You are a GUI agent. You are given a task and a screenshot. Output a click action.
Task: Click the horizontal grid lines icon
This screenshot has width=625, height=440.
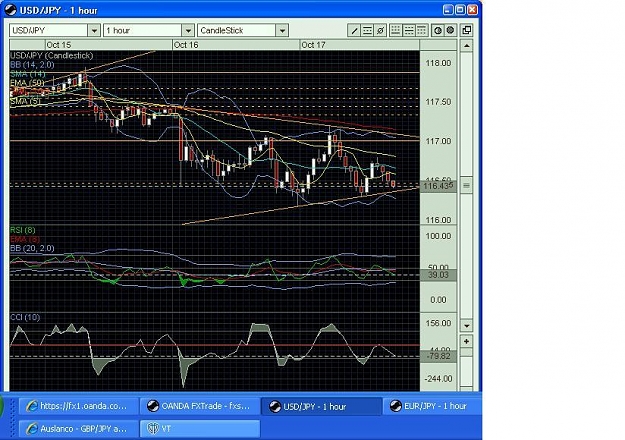tap(409, 30)
